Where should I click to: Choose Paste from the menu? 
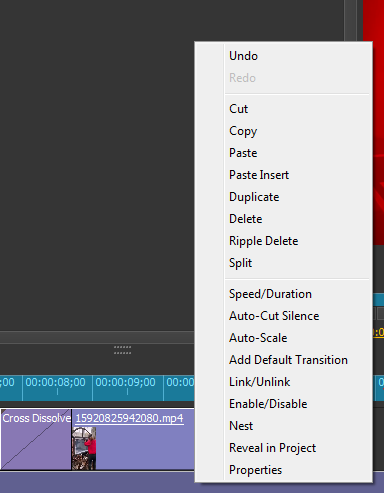[x=283, y=153]
